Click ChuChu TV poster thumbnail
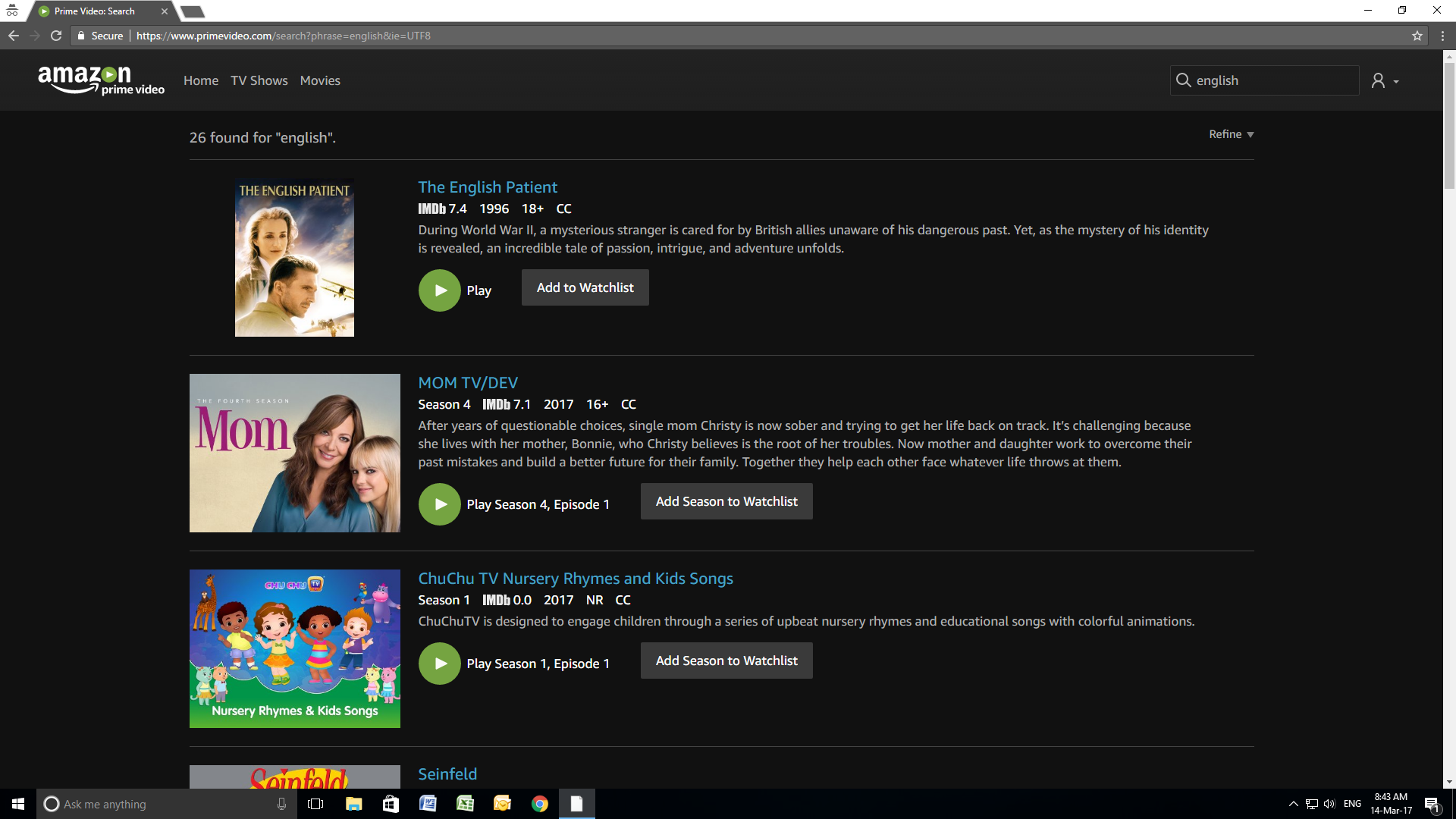Viewport: 1456px width, 819px height. [295, 648]
